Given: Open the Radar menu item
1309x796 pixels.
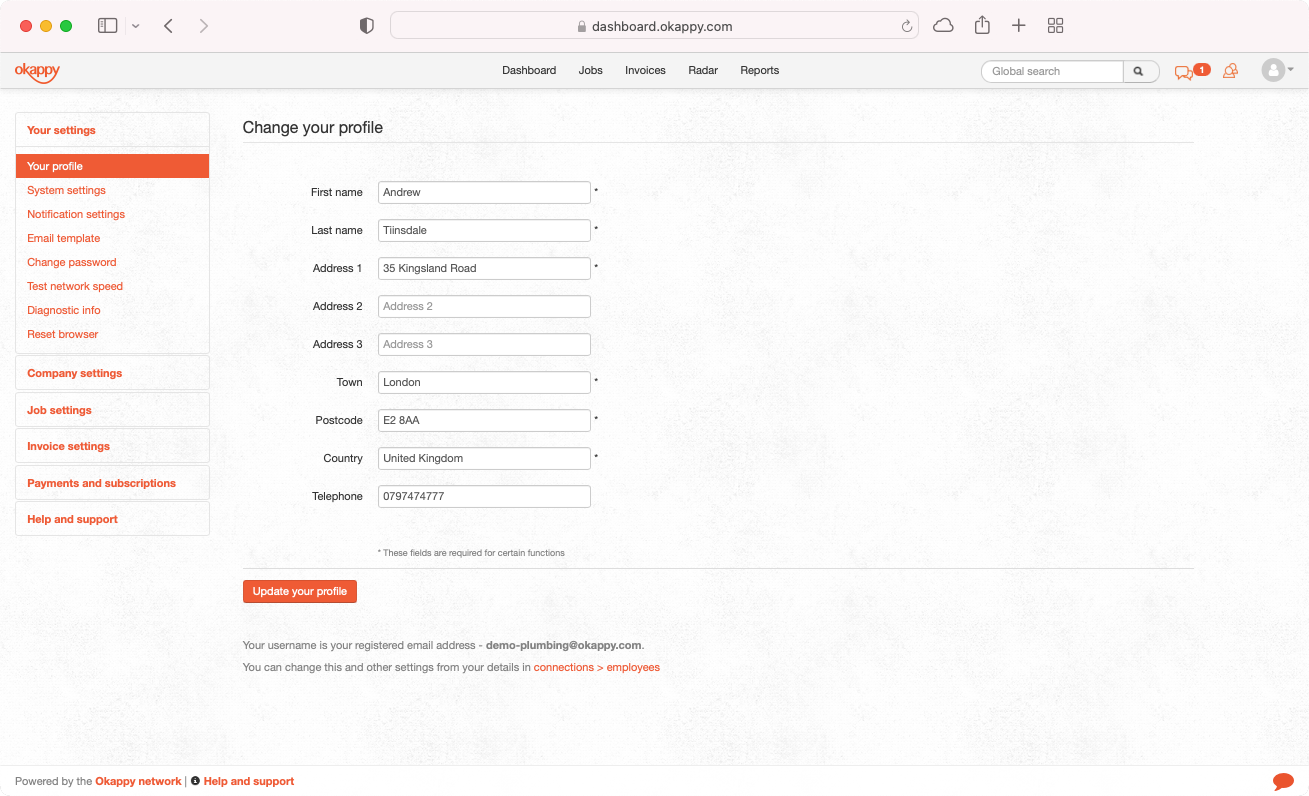Looking at the screenshot, I should pyautogui.click(x=703, y=70).
